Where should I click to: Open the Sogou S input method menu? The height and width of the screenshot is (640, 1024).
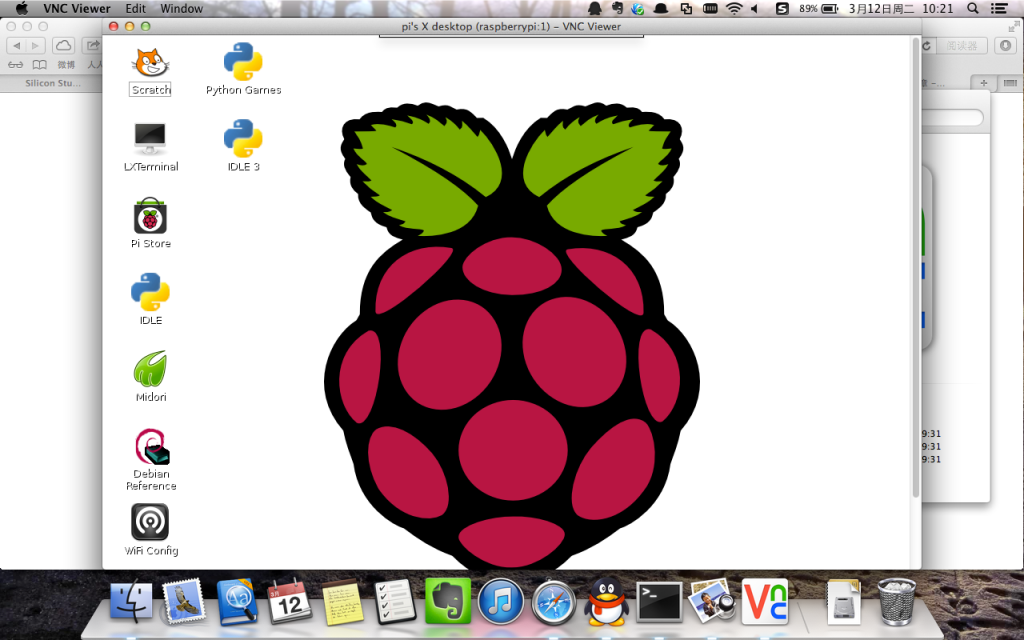tap(782, 8)
